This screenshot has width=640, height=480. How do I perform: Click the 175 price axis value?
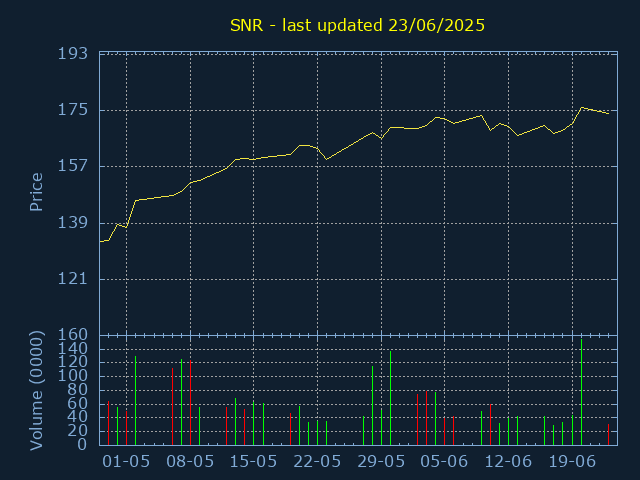[73, 110]
